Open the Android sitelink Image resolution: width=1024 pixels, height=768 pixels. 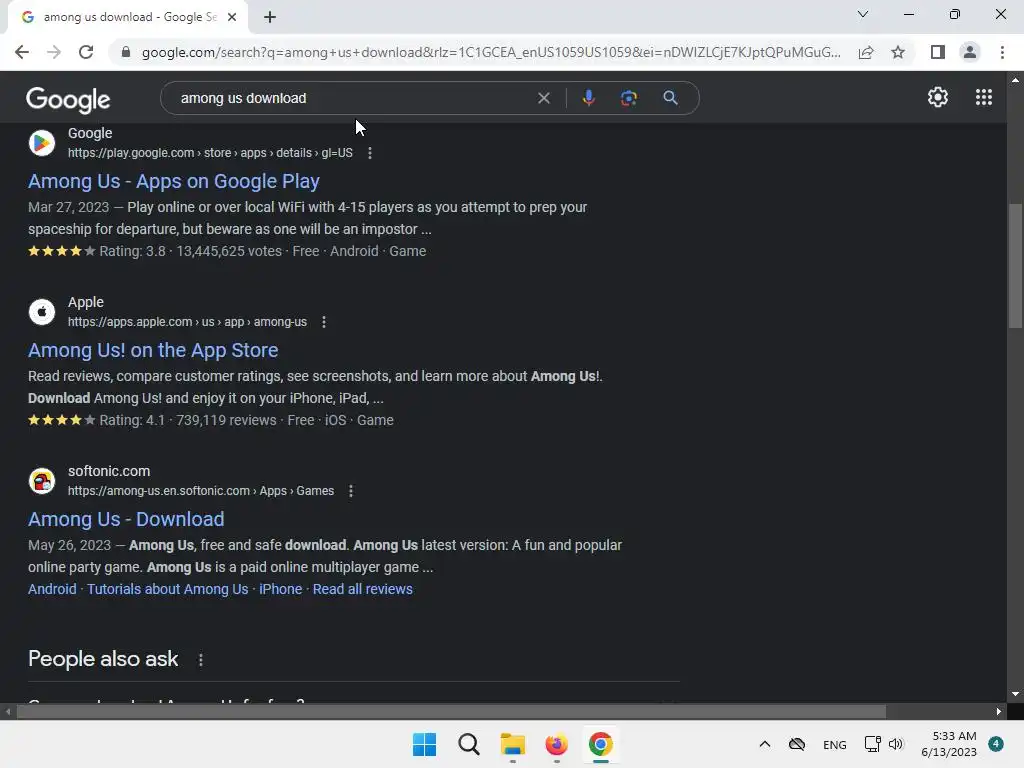[x=52, y=589]
